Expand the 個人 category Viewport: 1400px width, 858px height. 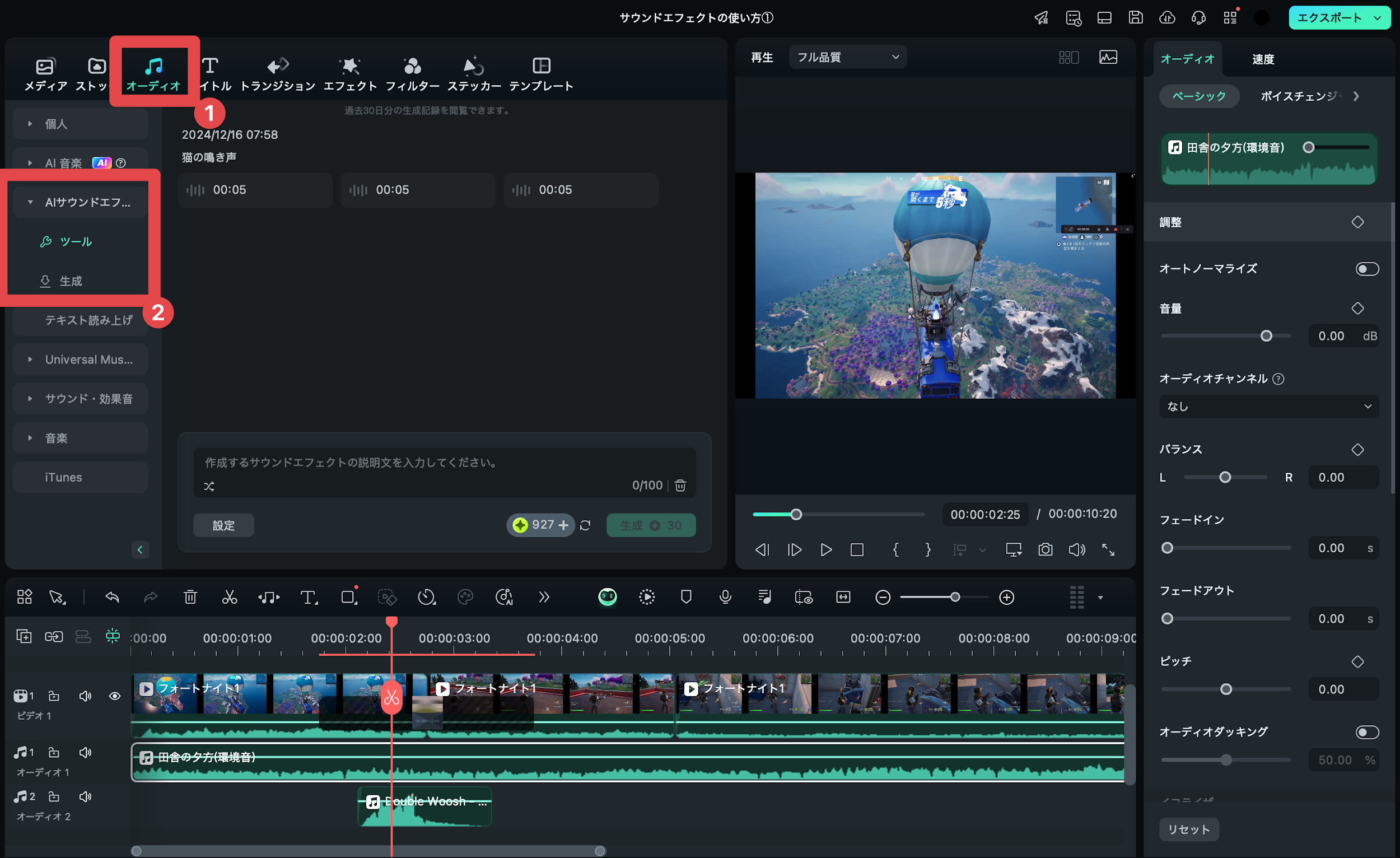(80, 124)
